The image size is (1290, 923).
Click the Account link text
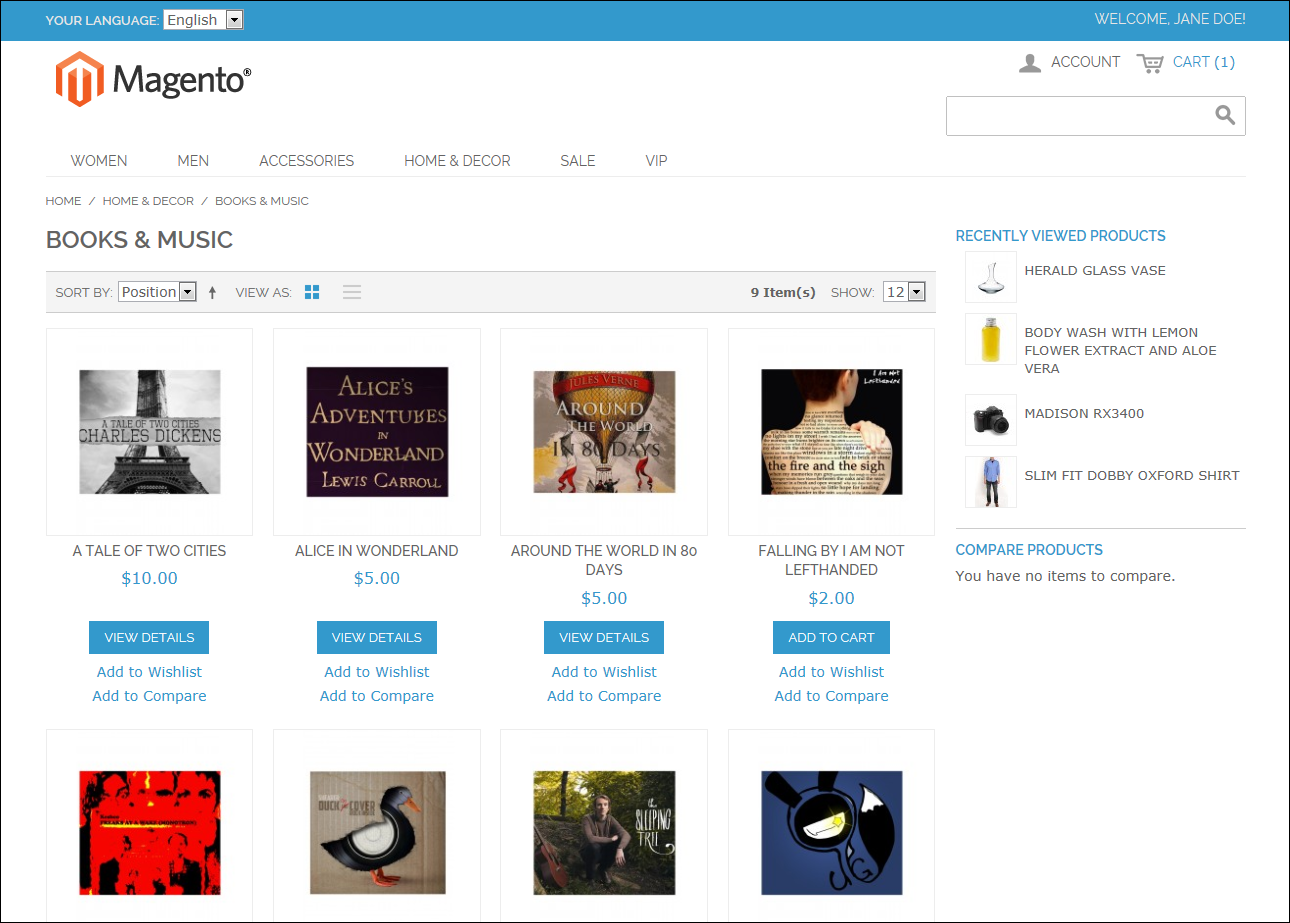pos(1085,62)
